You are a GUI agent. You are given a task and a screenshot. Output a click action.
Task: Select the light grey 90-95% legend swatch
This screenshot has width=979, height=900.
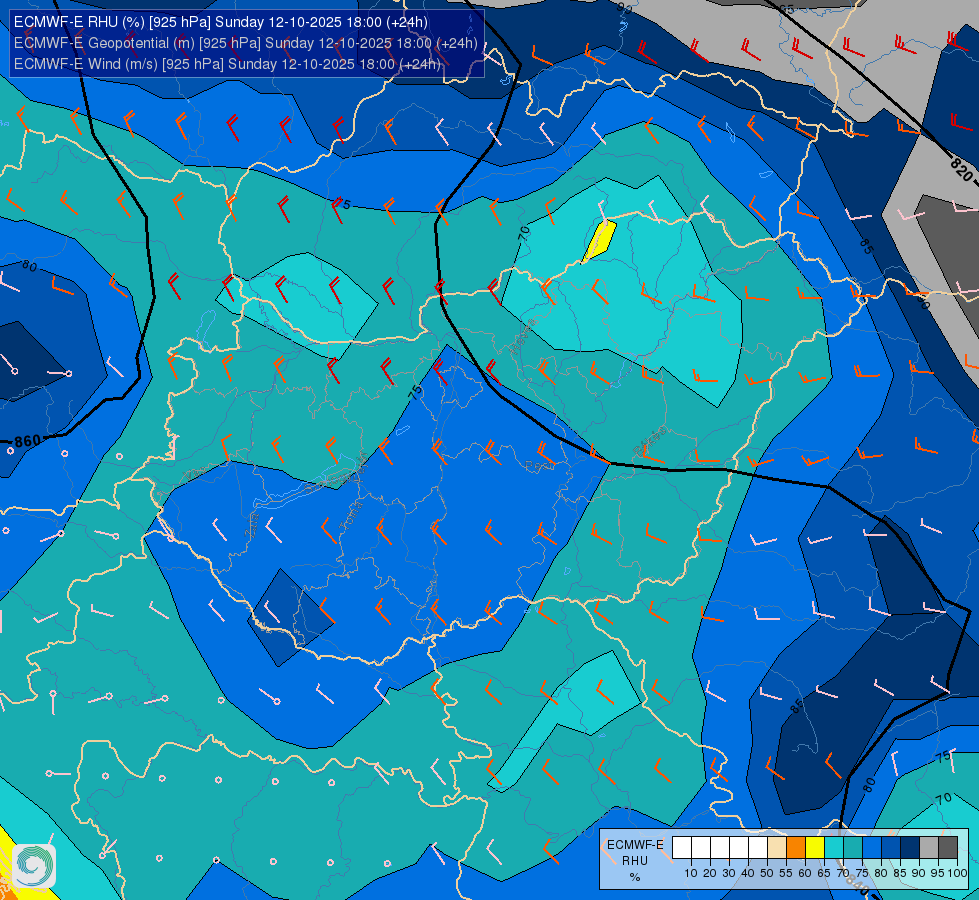tap(929, 848)
